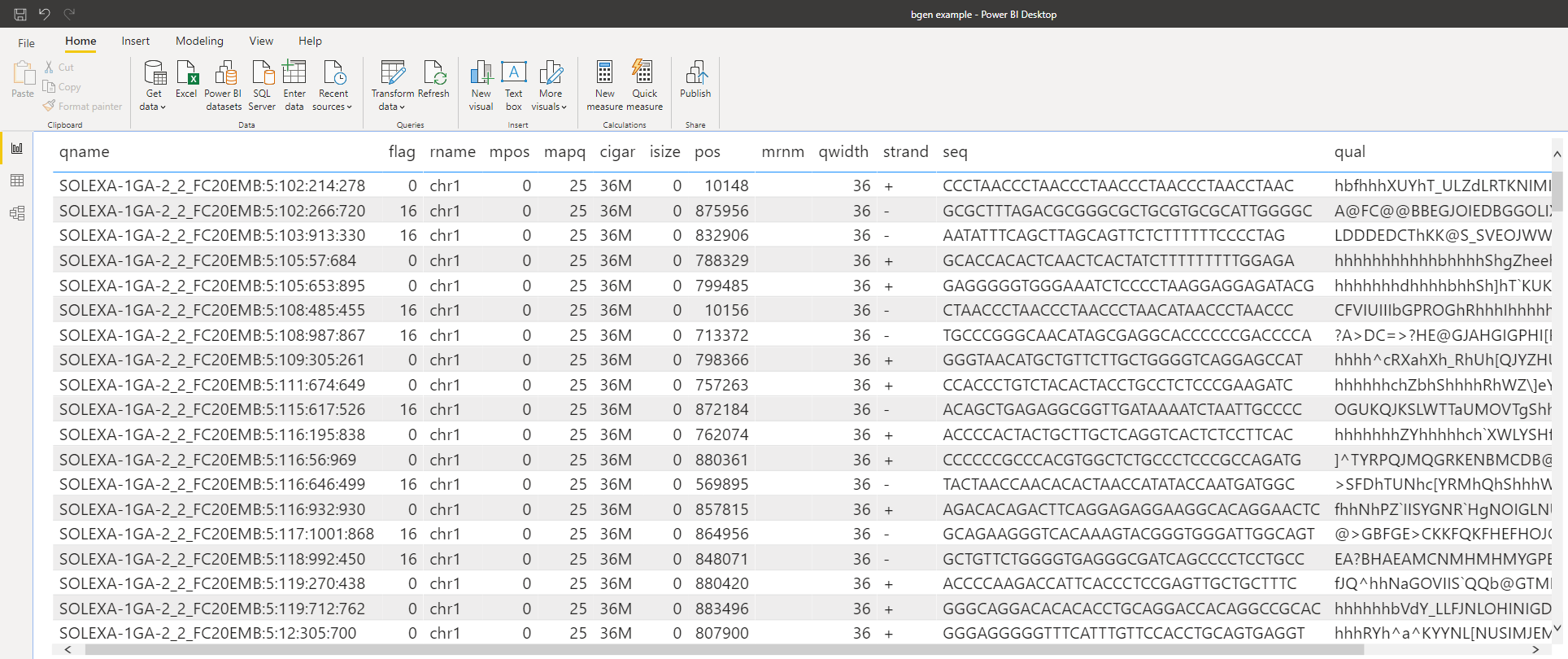The image size is (1568, 659).
Task: Expand Recent sources dropdown
Action: click(x=333, y=85)
